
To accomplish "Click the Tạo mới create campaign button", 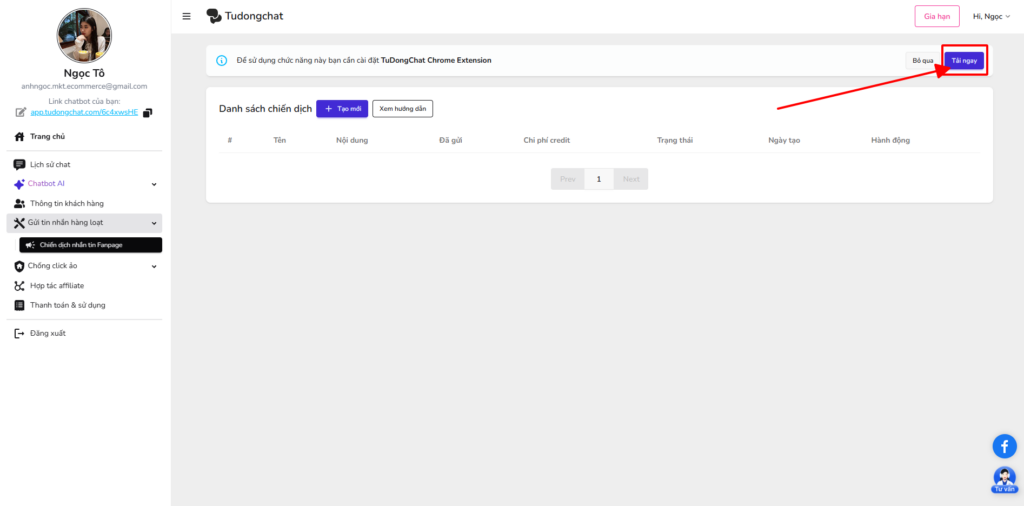I will [x=342, y=109].
